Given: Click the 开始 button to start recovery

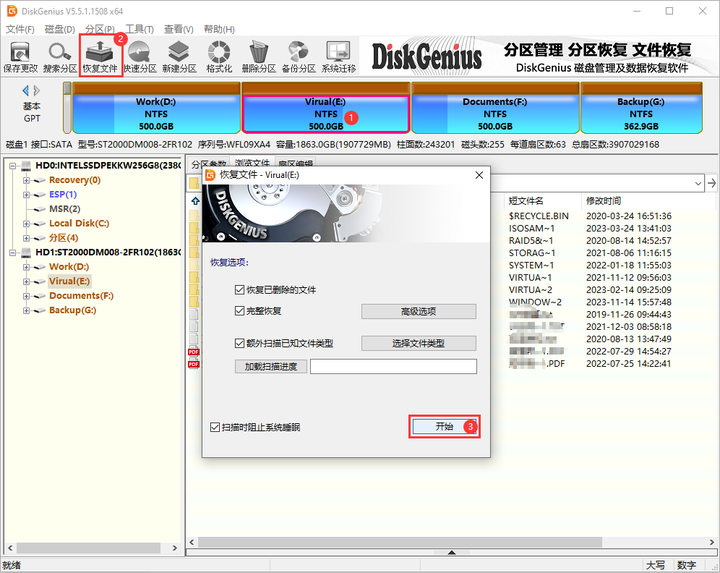Looking at the screenshot, I should pyautogui.click(x=444, y=427).
